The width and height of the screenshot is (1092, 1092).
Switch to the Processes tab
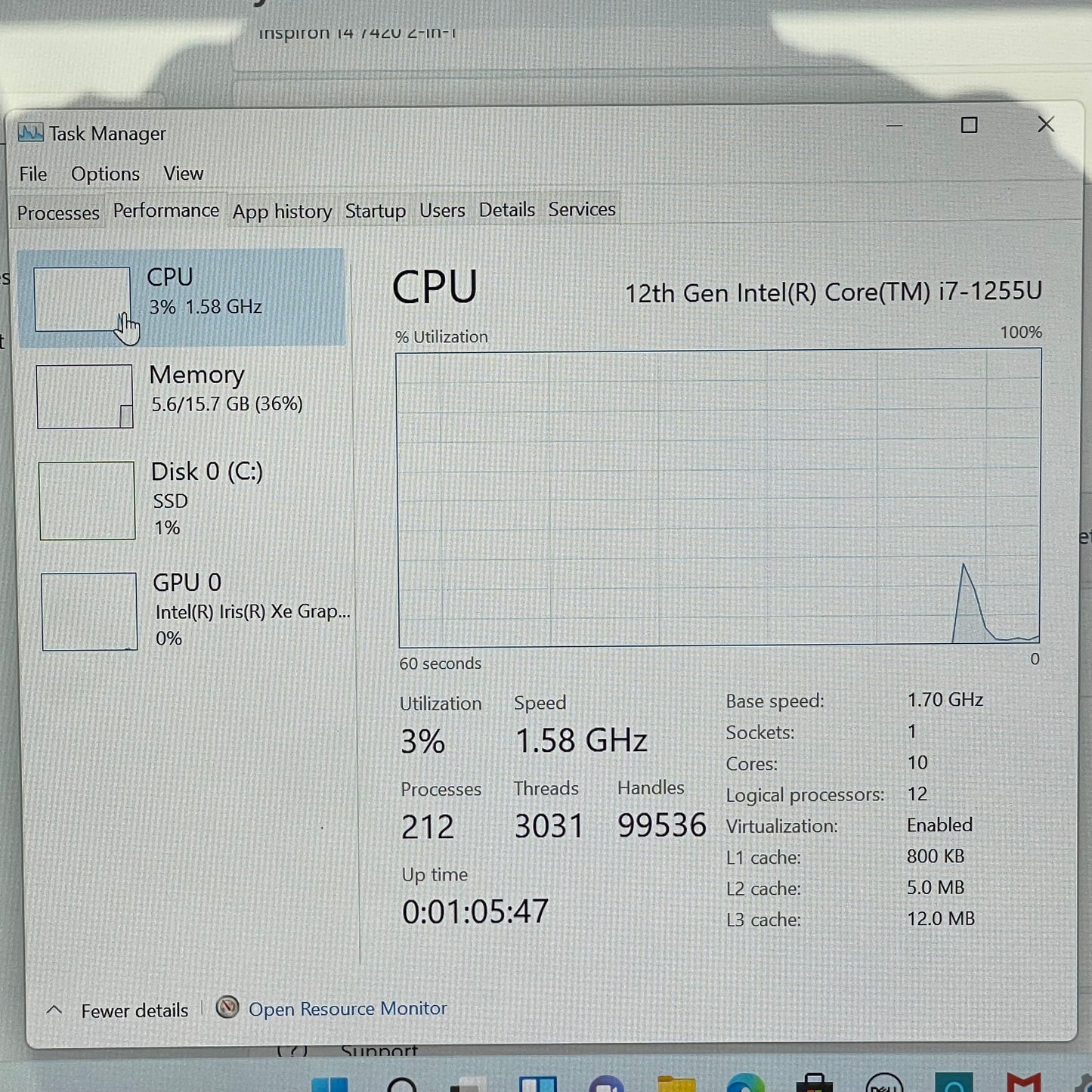58,212
